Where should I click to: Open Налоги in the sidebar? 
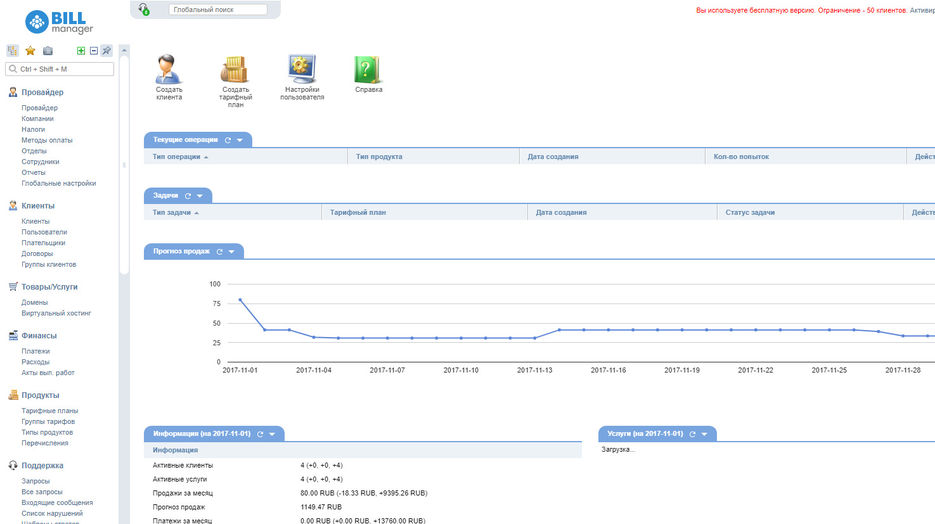(x=33, y=129)
